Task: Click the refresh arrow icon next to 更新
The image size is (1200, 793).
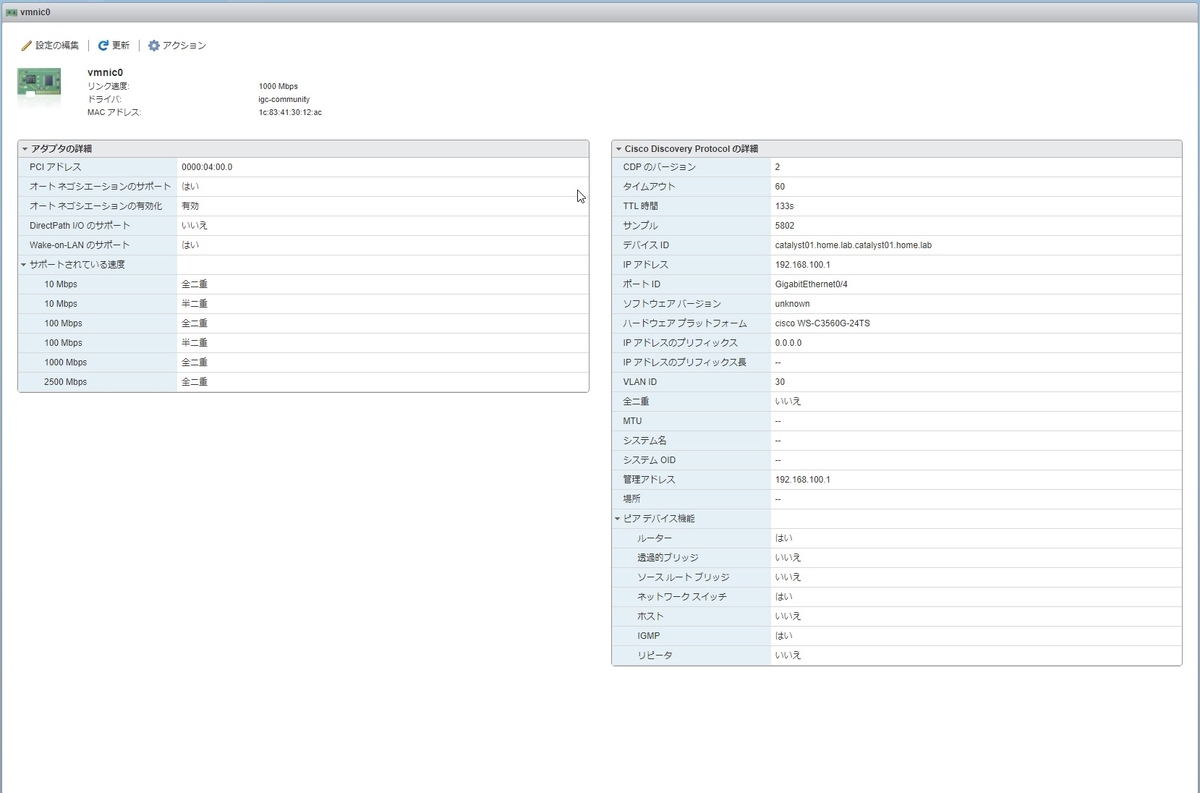Action: click(103, 46)
